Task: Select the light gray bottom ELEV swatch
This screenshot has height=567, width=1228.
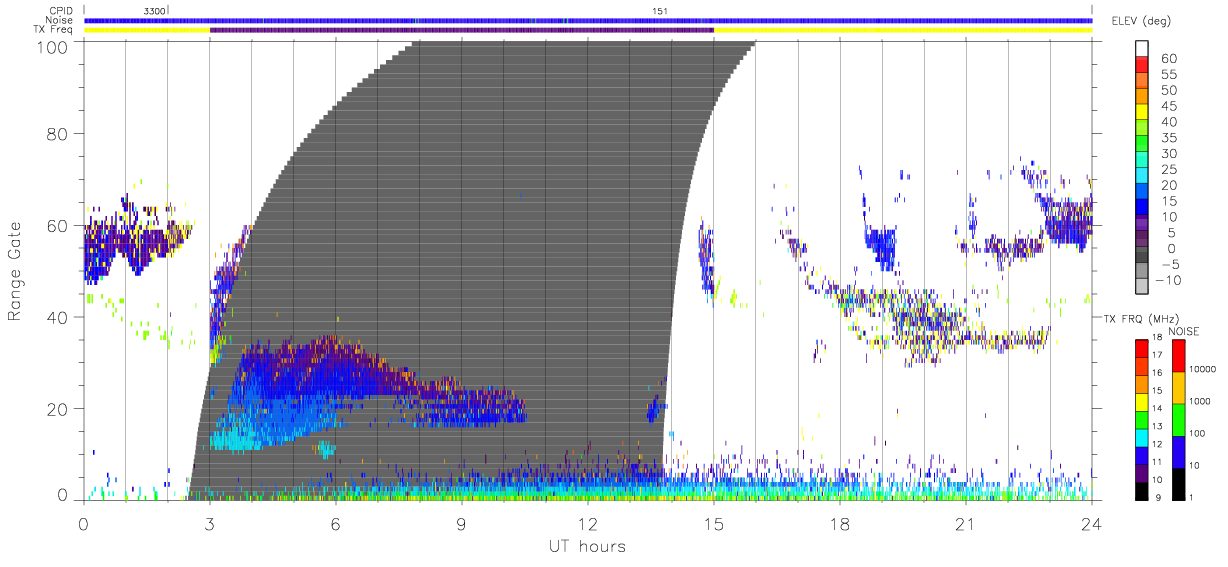Action: point(1143,286)
